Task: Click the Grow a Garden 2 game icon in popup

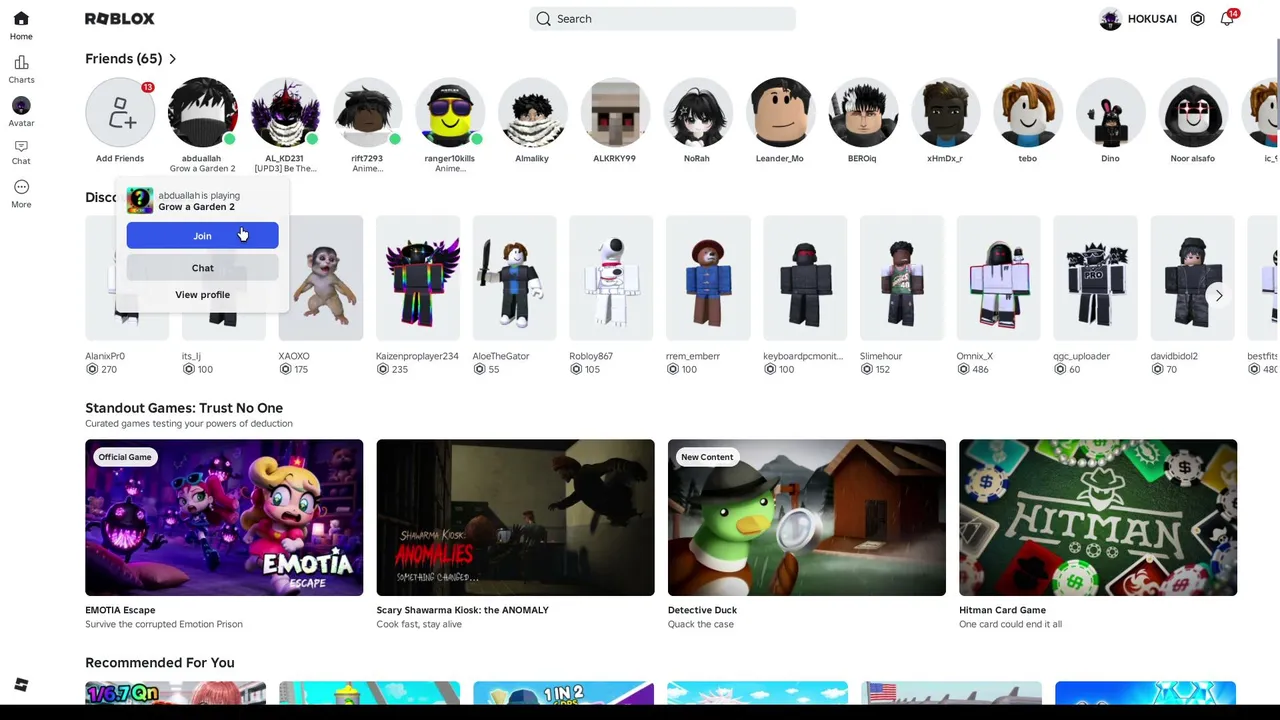Action: (140, 201)
